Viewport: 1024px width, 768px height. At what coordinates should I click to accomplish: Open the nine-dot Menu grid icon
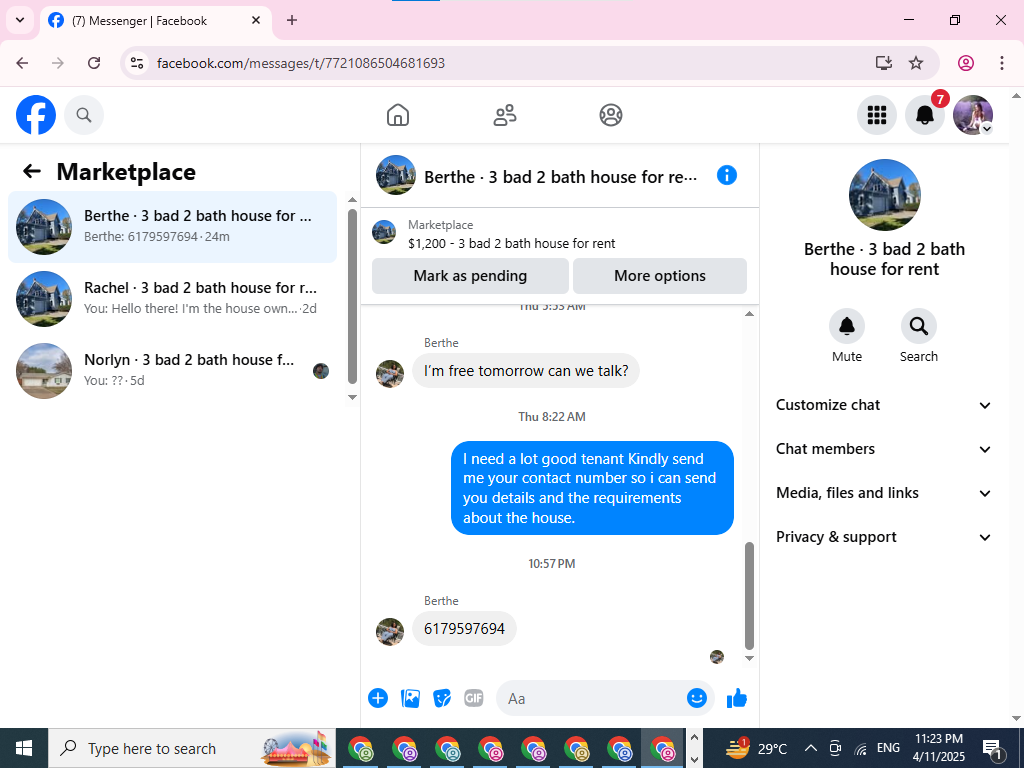pyautogui.click(x=876, y=115)
